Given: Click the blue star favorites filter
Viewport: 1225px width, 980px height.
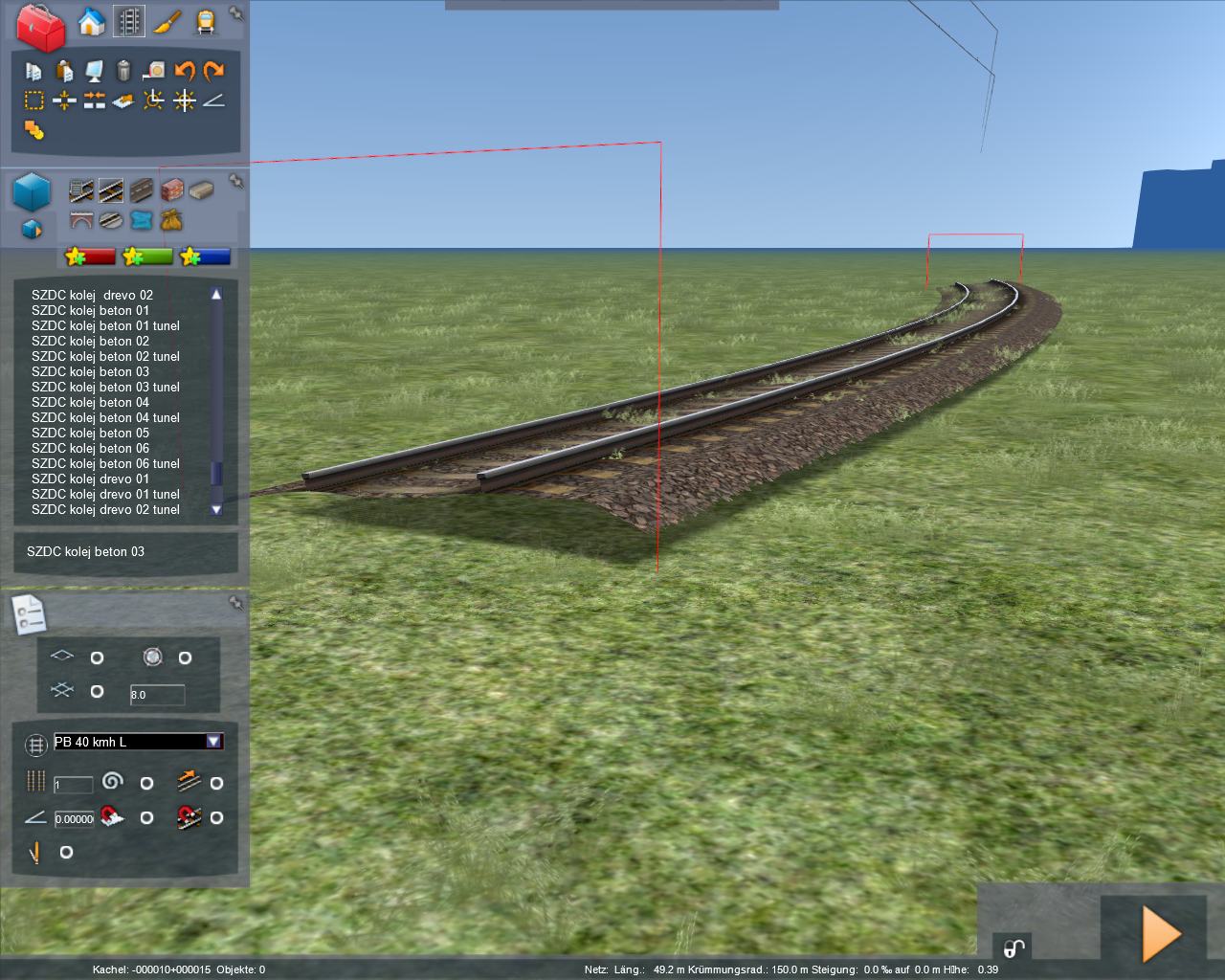Looking at the screenshot, I should click(205, 256).
